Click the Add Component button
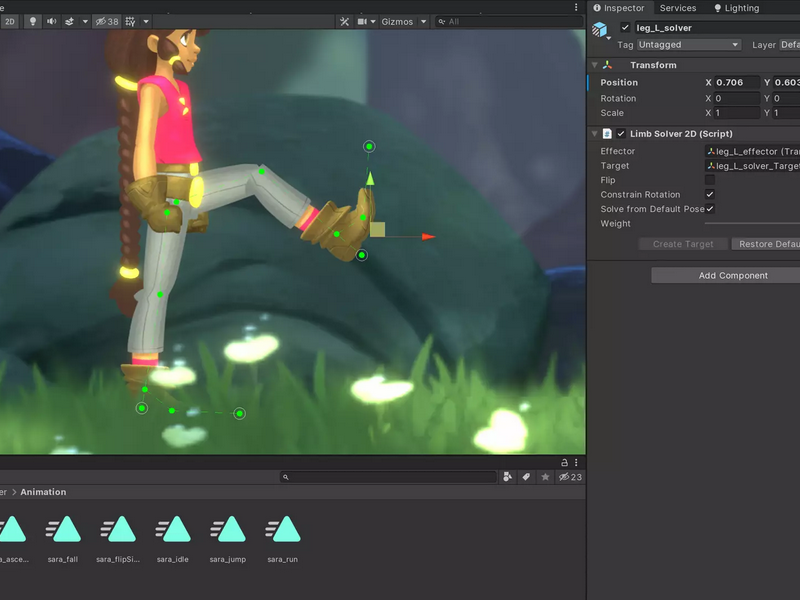 coord(733,276)
